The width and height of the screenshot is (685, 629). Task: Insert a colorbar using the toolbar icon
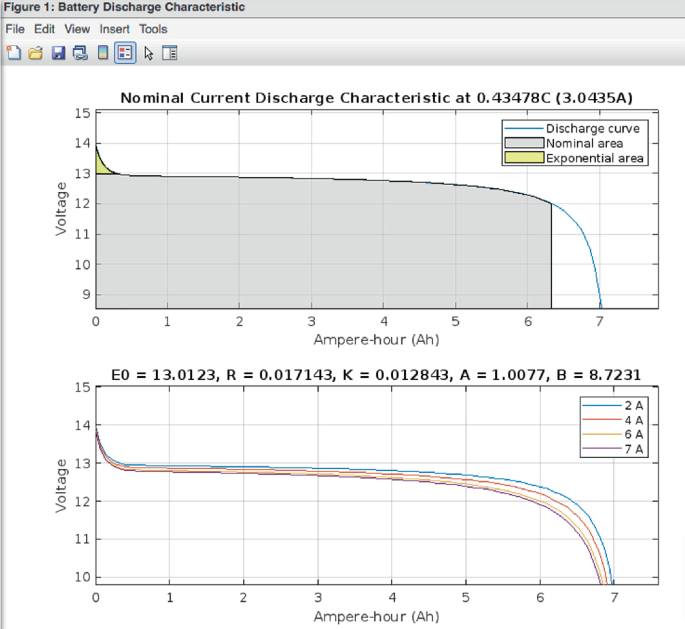(x=102, y=53)
